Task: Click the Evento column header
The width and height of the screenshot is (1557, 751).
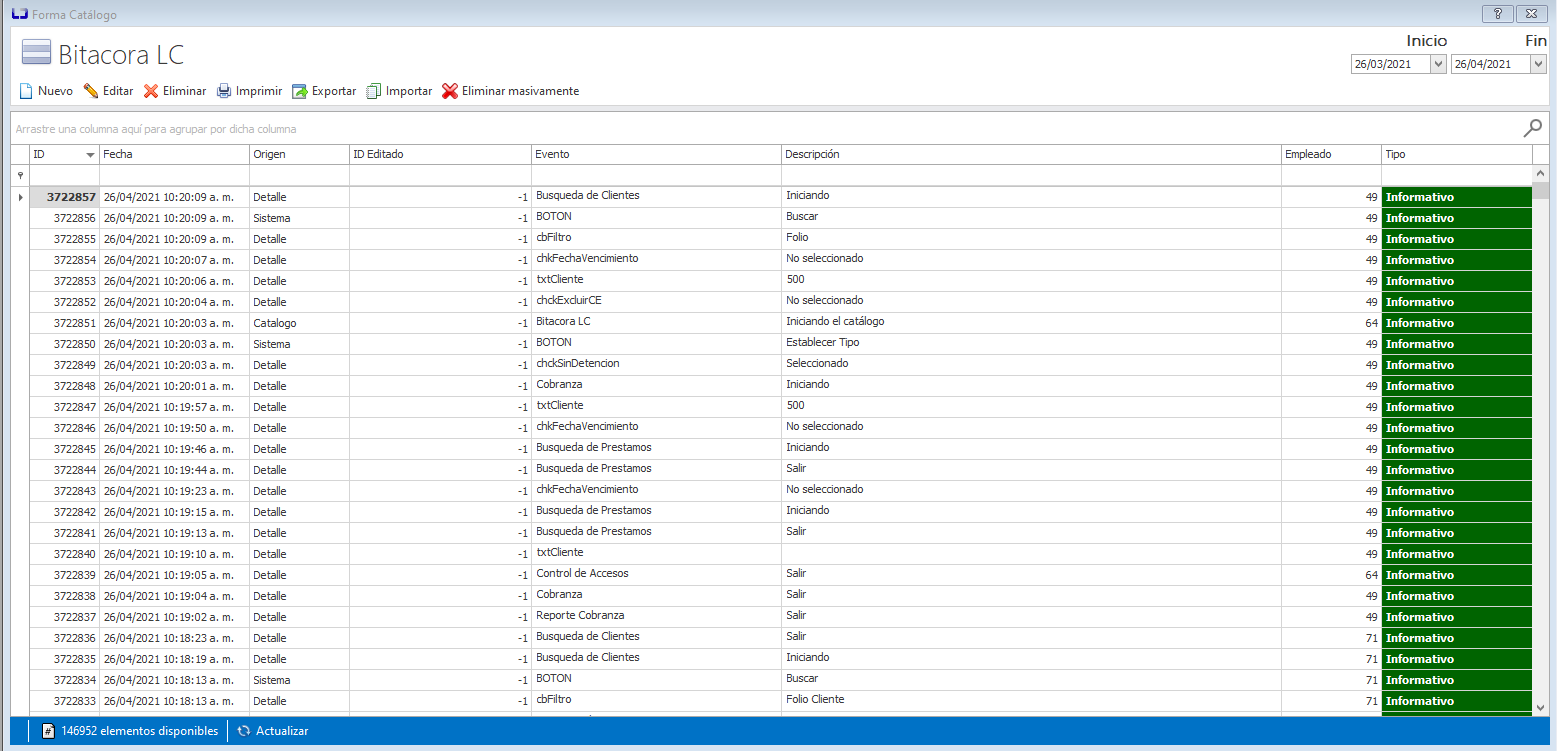Action: (x=656, y=154)
